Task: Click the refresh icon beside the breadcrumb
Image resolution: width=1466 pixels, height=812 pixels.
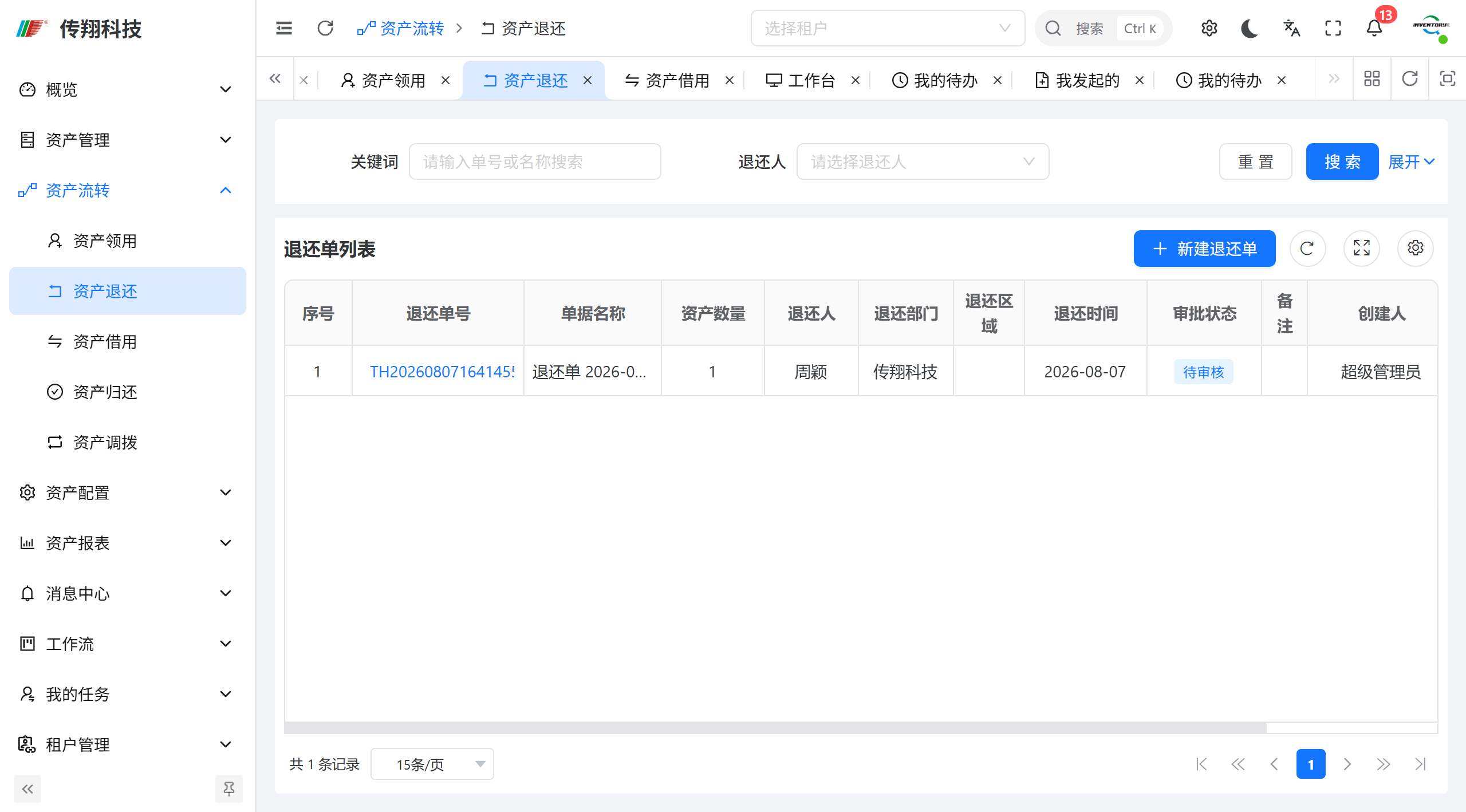Action: point(325,28)
